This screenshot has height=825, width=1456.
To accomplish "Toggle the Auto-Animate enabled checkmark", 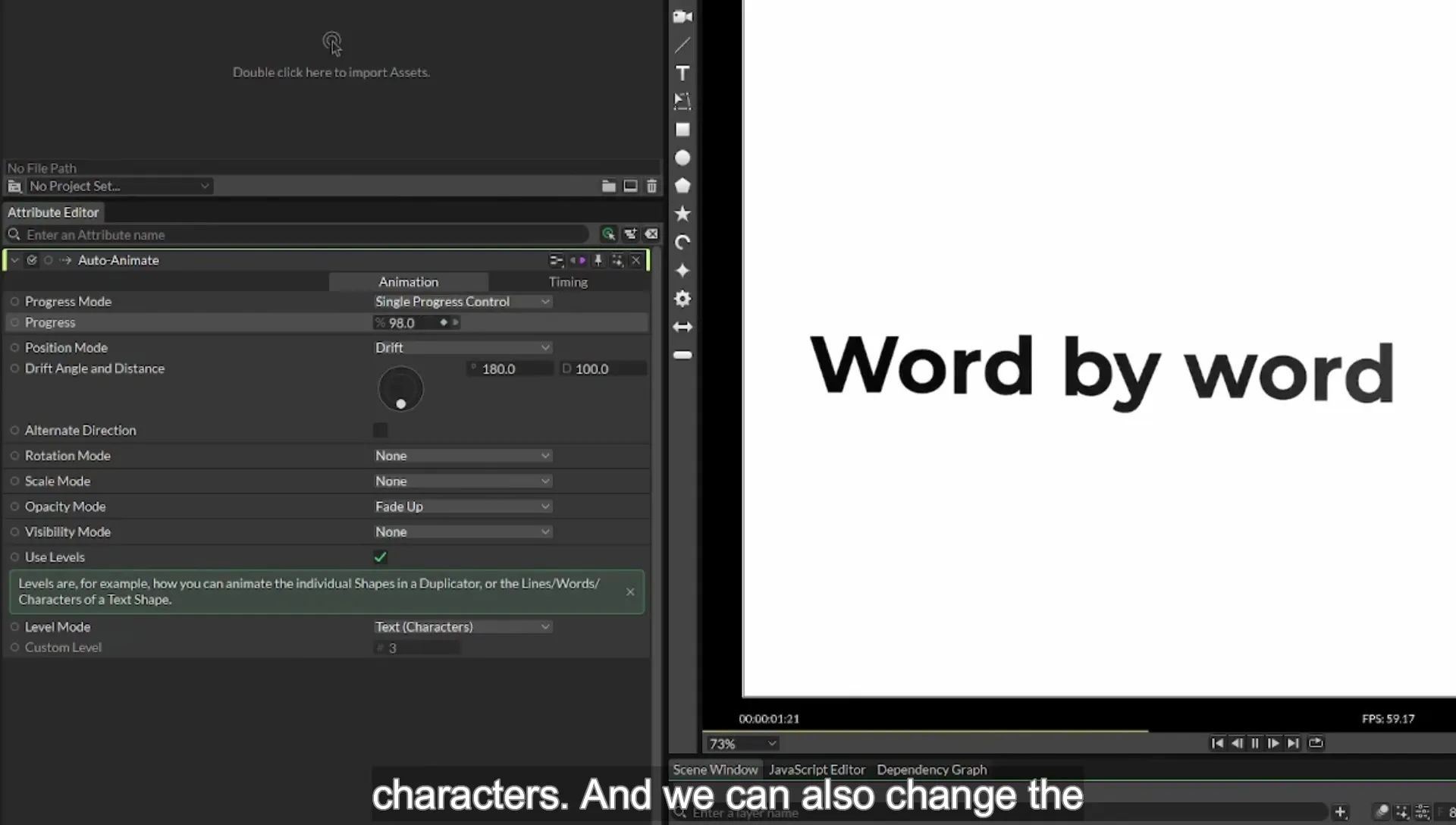I will 32,260.
